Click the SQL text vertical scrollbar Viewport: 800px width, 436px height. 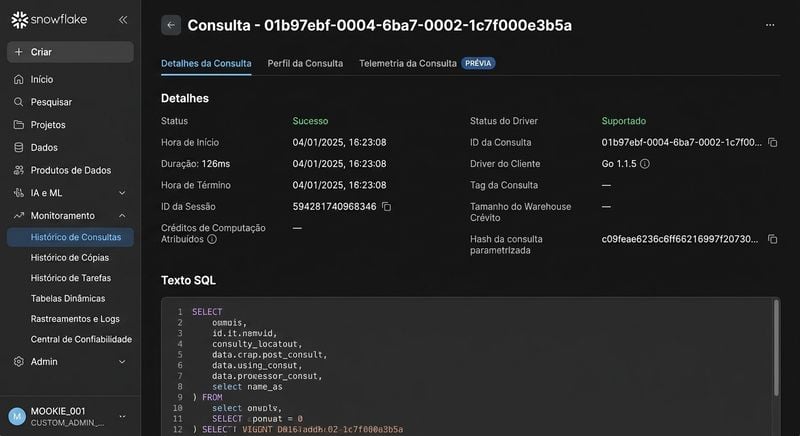pyautogui.click(x=776, y=348)
